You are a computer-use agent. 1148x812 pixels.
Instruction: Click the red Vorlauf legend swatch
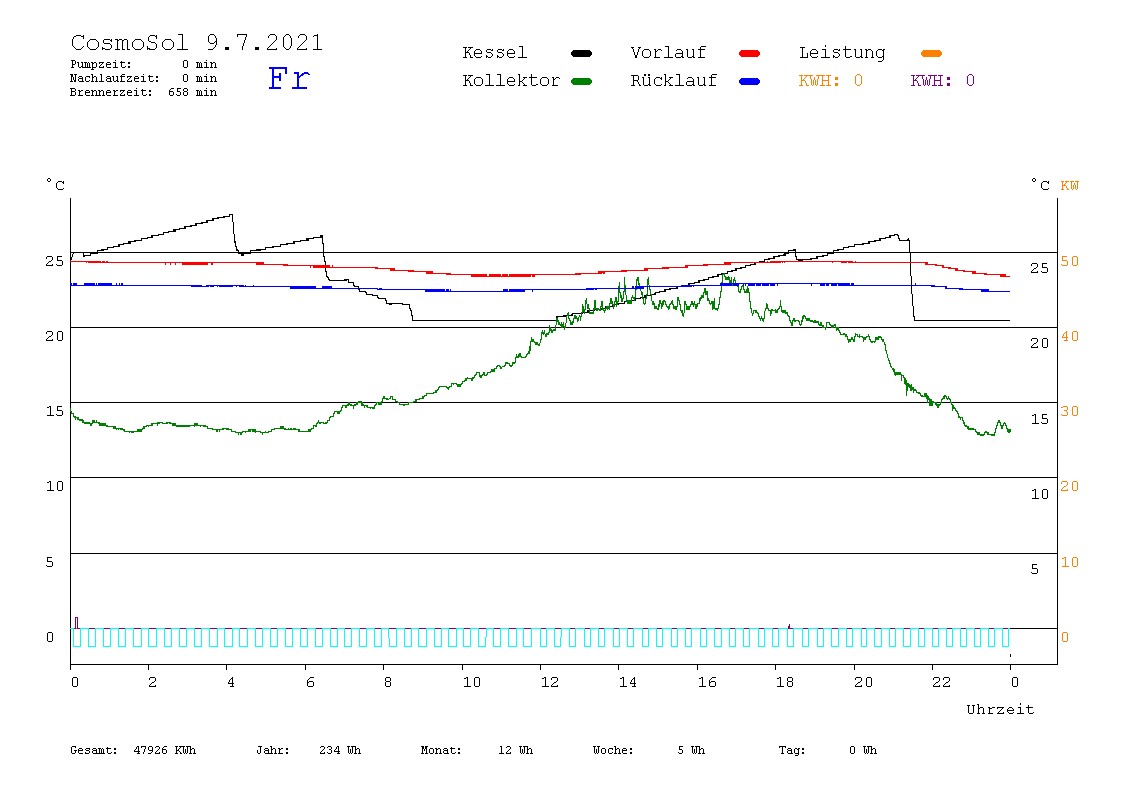750,53
